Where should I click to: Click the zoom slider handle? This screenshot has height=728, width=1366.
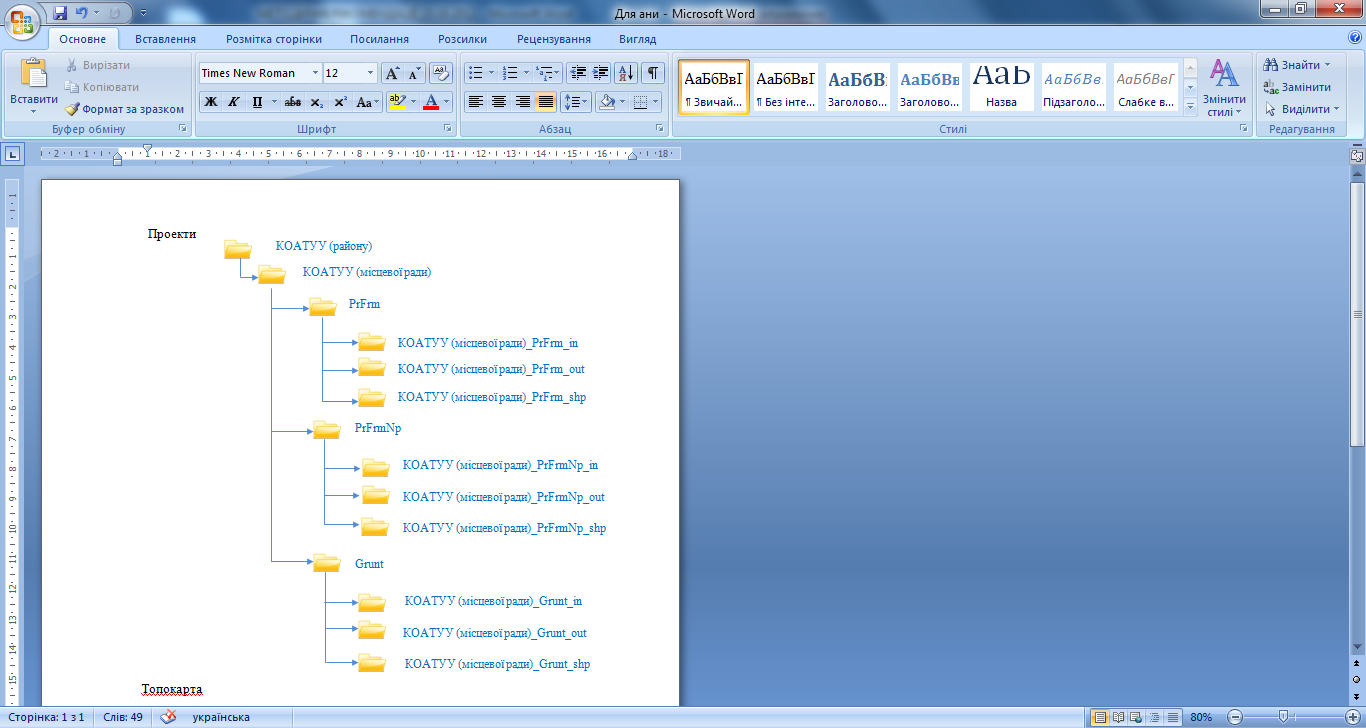[x=1282, y=717]
